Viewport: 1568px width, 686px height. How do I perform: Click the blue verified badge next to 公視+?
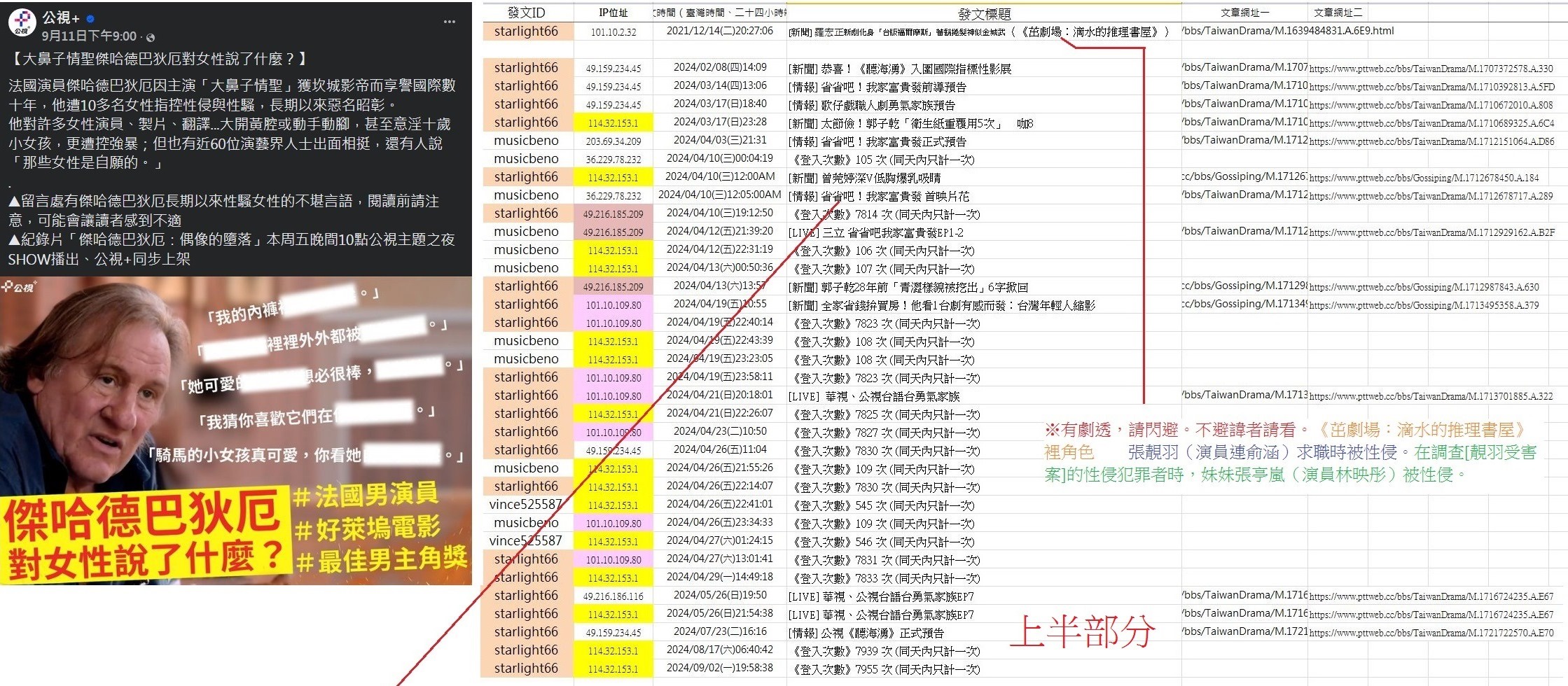pos(91,18)
